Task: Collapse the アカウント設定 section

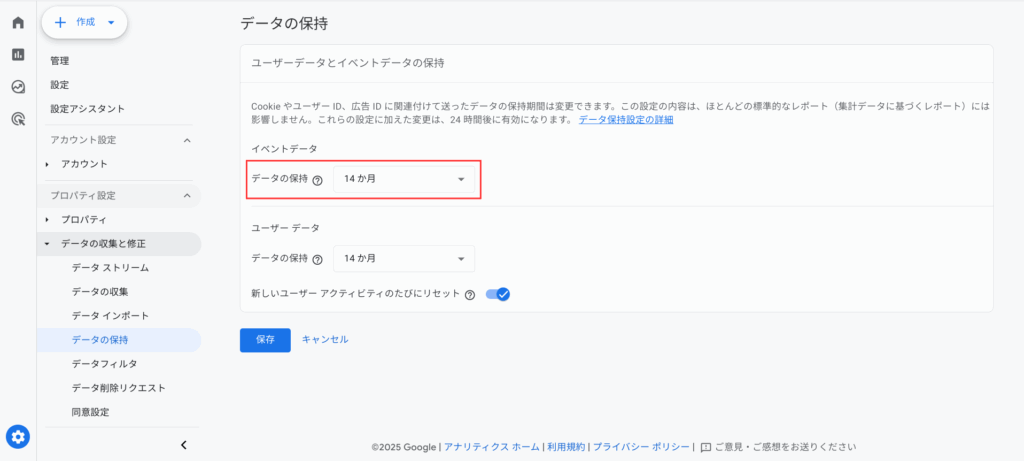Action: 187,140
